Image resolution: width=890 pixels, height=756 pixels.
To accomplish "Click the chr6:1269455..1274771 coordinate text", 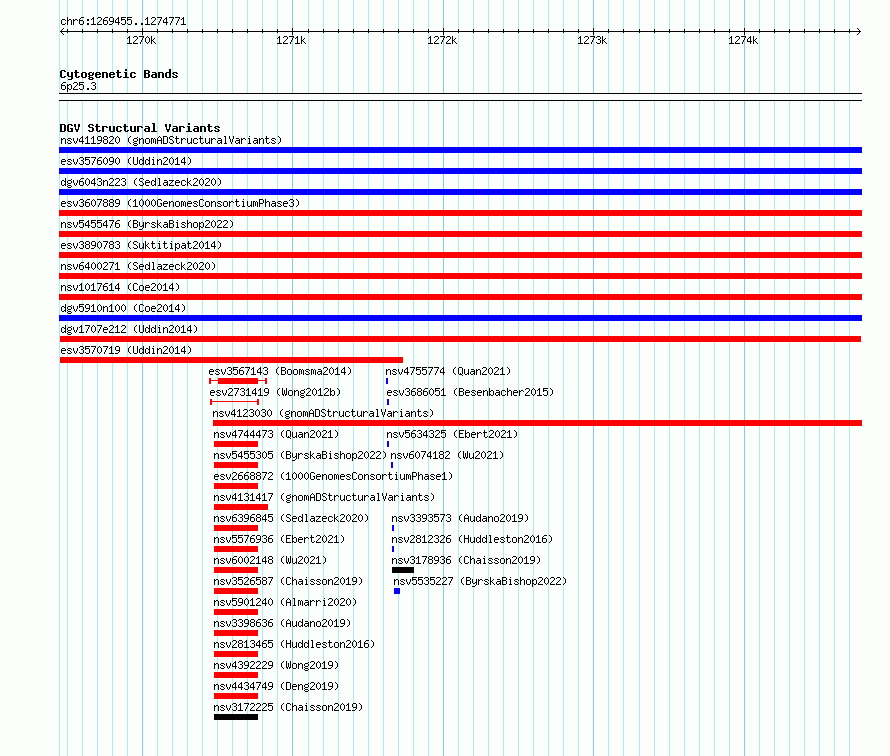I will pyautogui.click(x=123, y=22).
